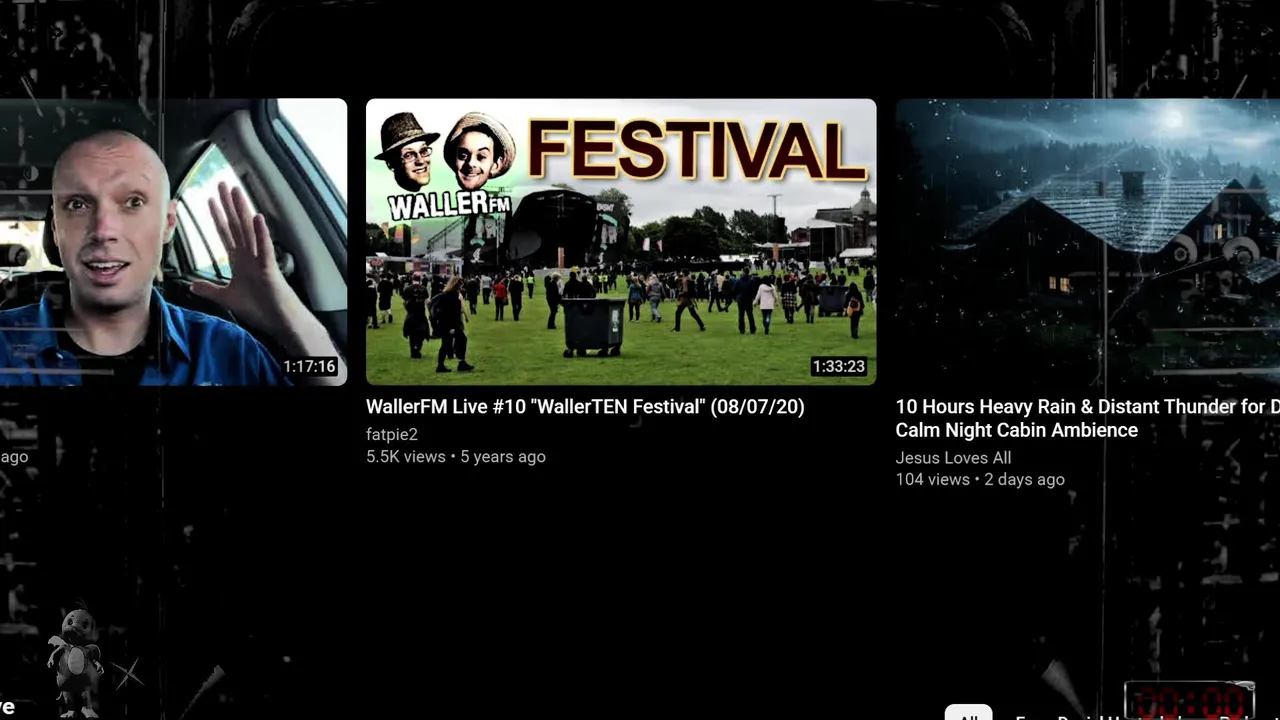Select the 'All' filter chip

coord(968,714)
